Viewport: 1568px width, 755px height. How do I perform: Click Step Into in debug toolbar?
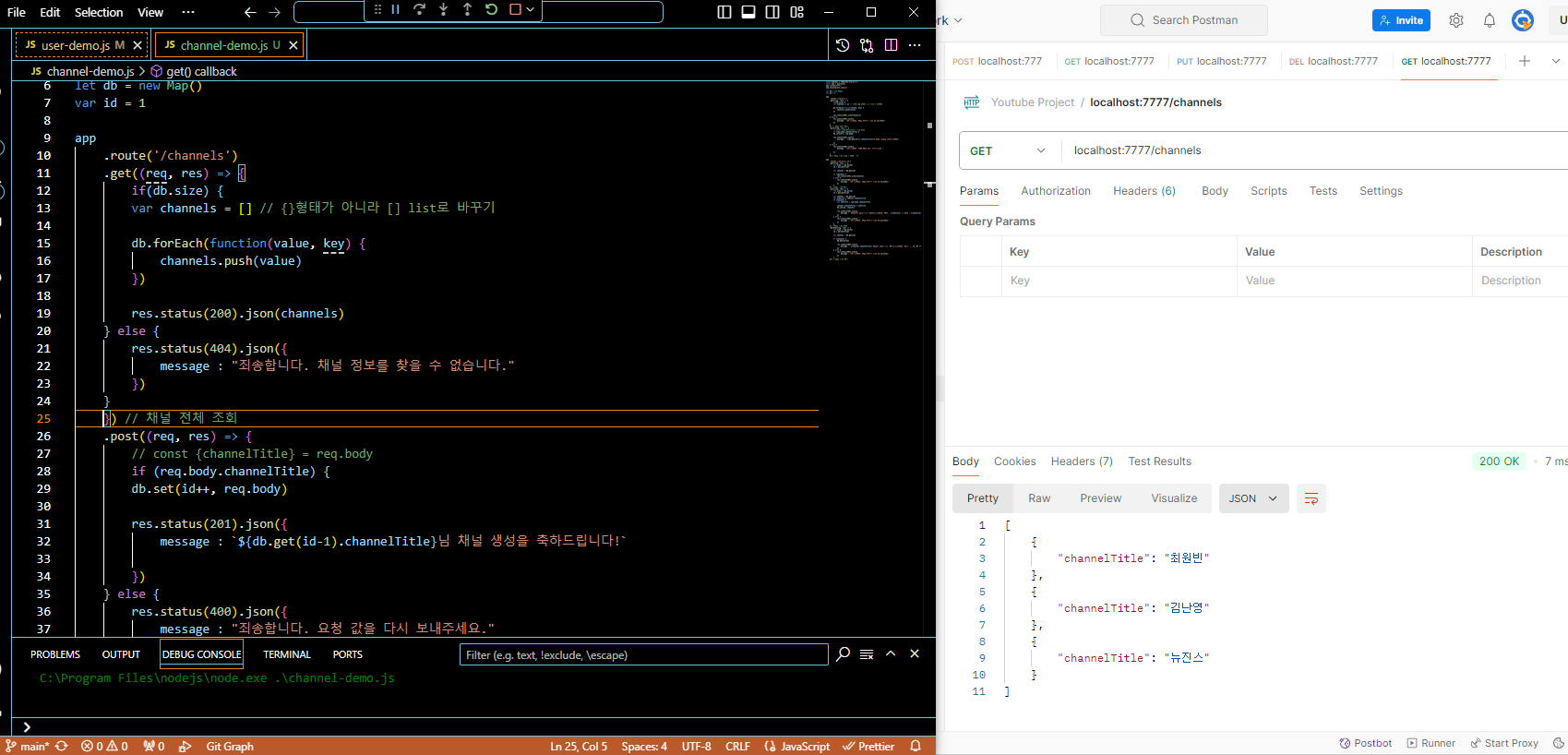click(x=443, y=9)
